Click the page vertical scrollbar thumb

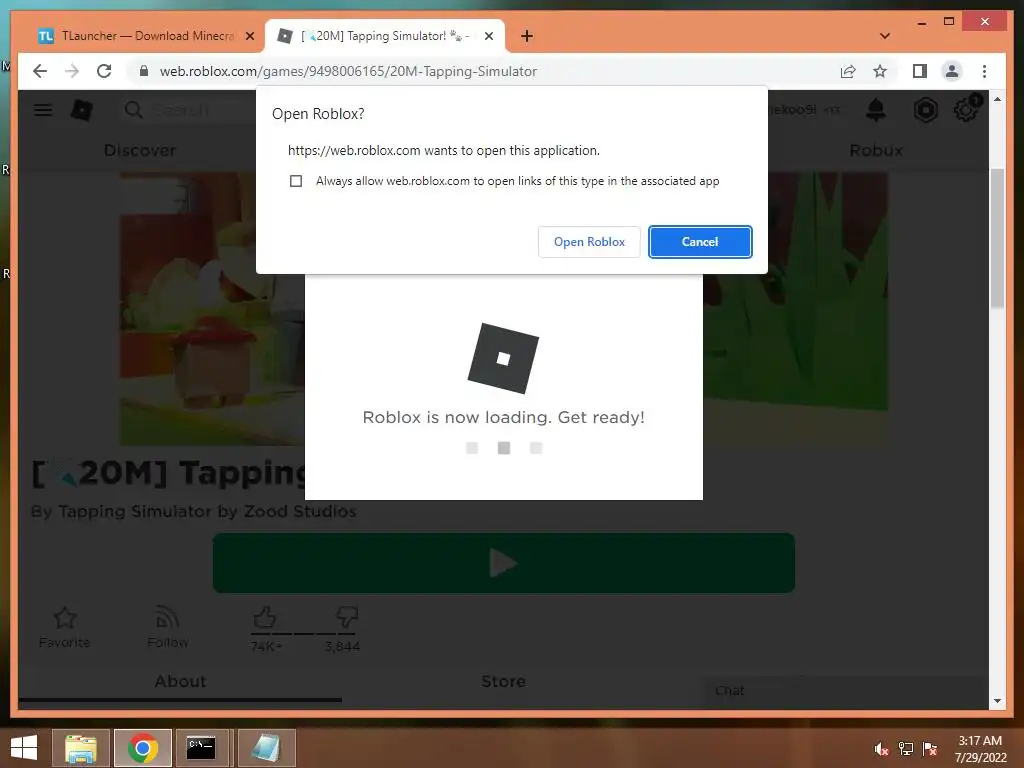coord(997,238)
